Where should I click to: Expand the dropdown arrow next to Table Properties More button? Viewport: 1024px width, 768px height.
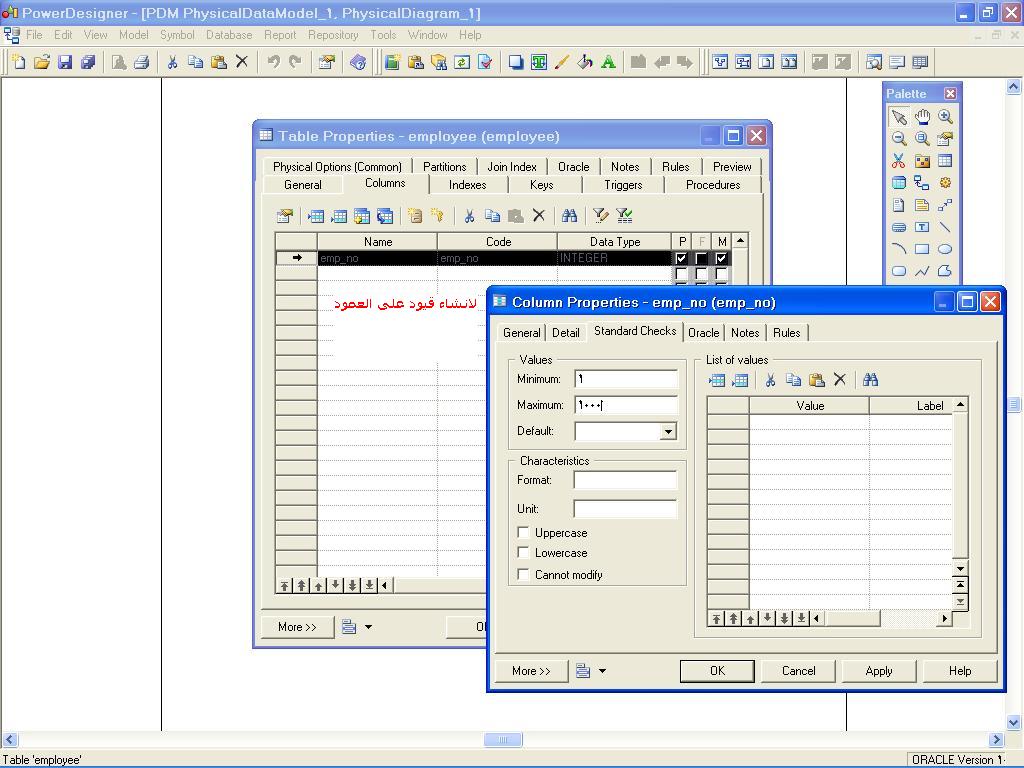[368, 627]
